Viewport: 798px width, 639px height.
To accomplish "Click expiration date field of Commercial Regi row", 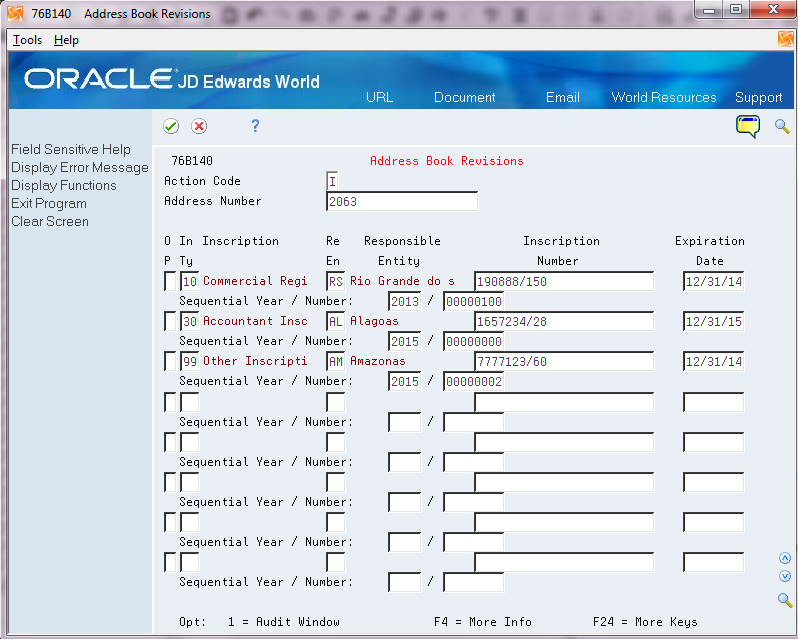I will click(714, 281).
